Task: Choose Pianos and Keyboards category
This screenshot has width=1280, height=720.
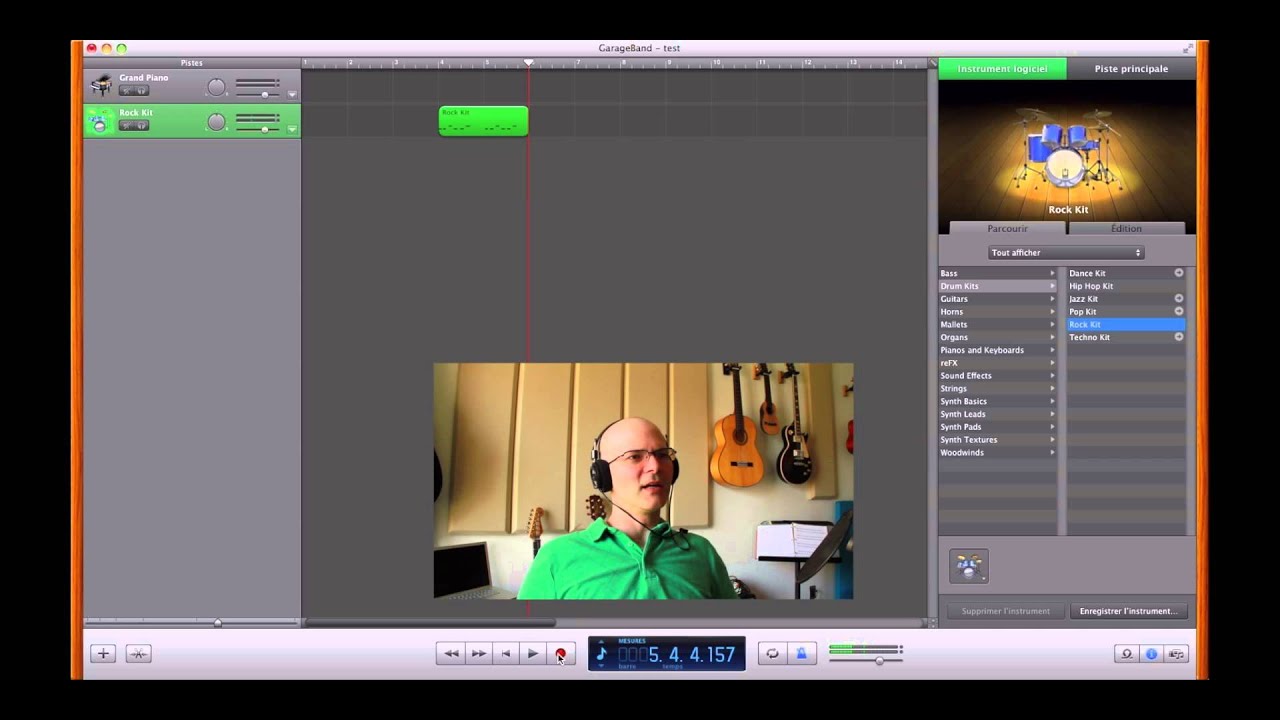Action: click(x=997, y=350)
